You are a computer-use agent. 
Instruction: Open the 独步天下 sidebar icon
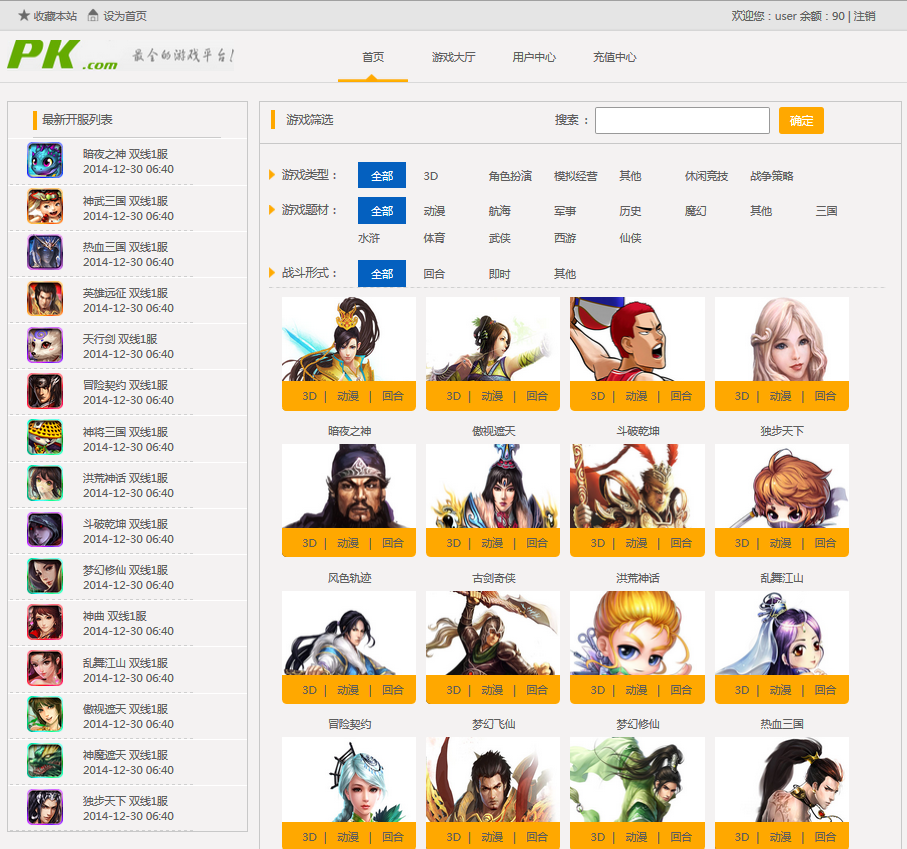pyautogui.click(x=45, y=807)
